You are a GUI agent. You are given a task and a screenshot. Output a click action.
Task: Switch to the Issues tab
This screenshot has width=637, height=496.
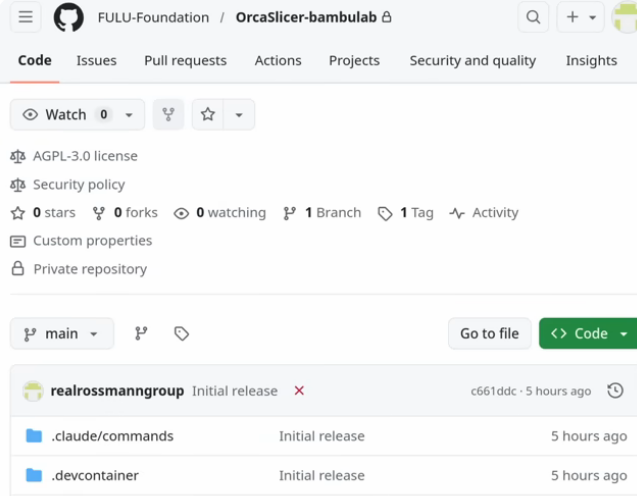click(x=96, y=60)
